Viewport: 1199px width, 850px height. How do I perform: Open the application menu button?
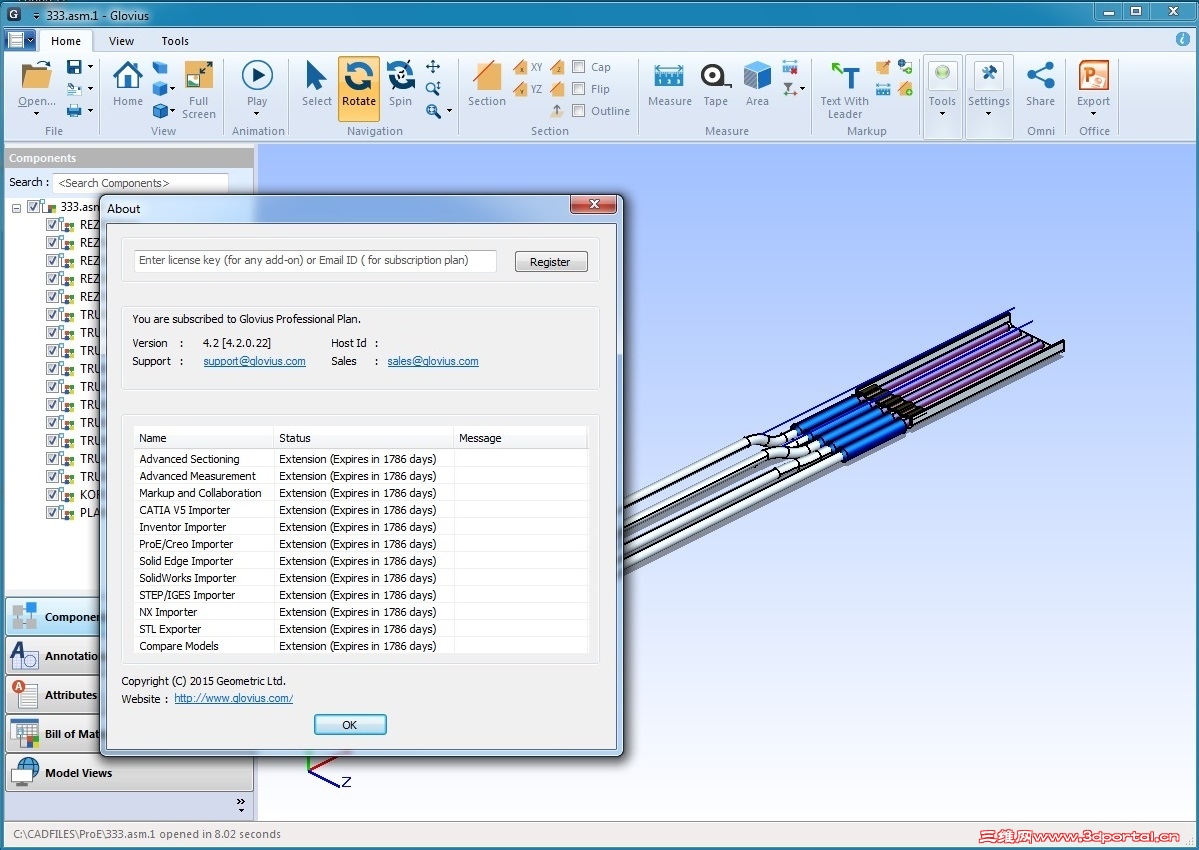(x=21, y=41)
